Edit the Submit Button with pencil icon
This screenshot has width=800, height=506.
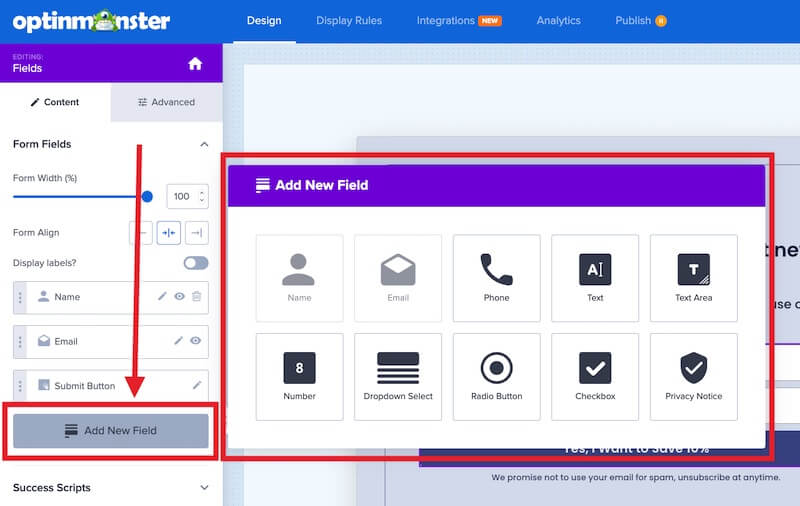pyautogui.click(x=197, y=385)
